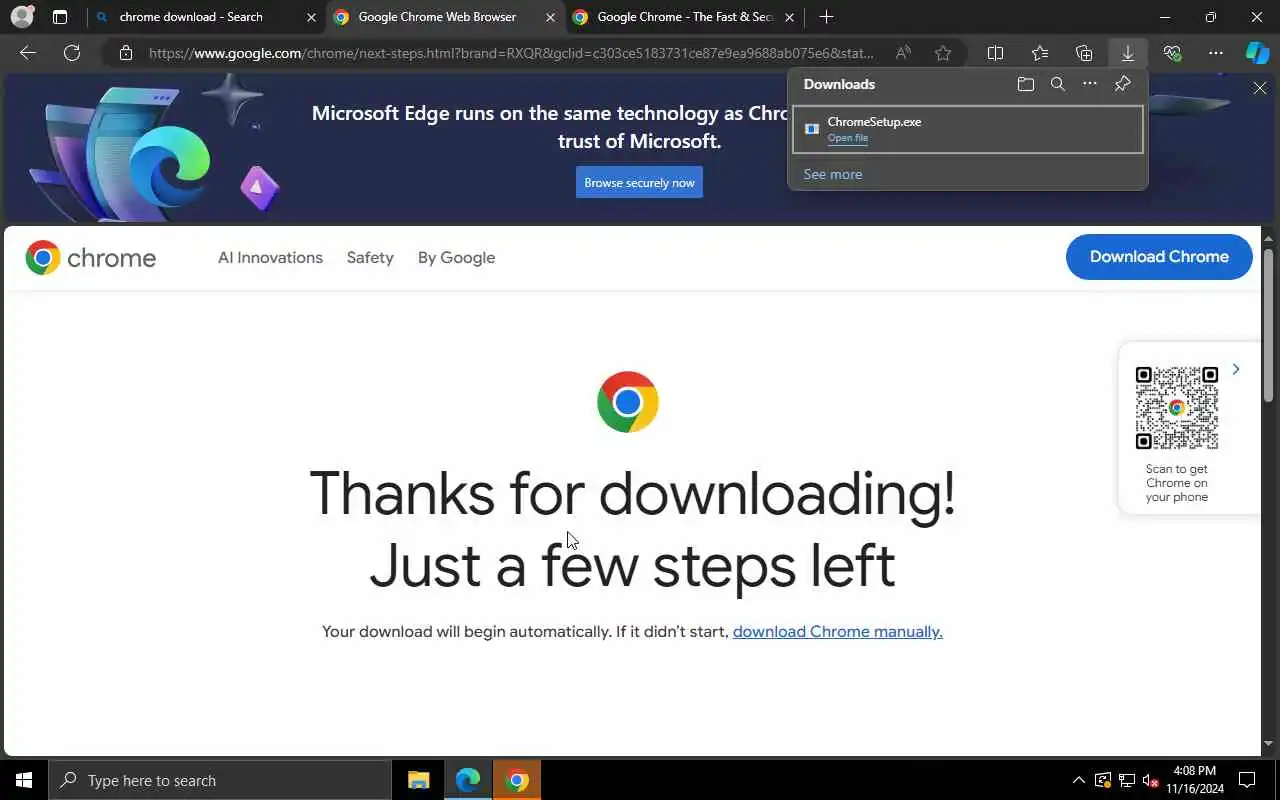1280x800 pixels.
Task: Open Microsoft Edge taskbar icon
Action: tap(467, 780)
